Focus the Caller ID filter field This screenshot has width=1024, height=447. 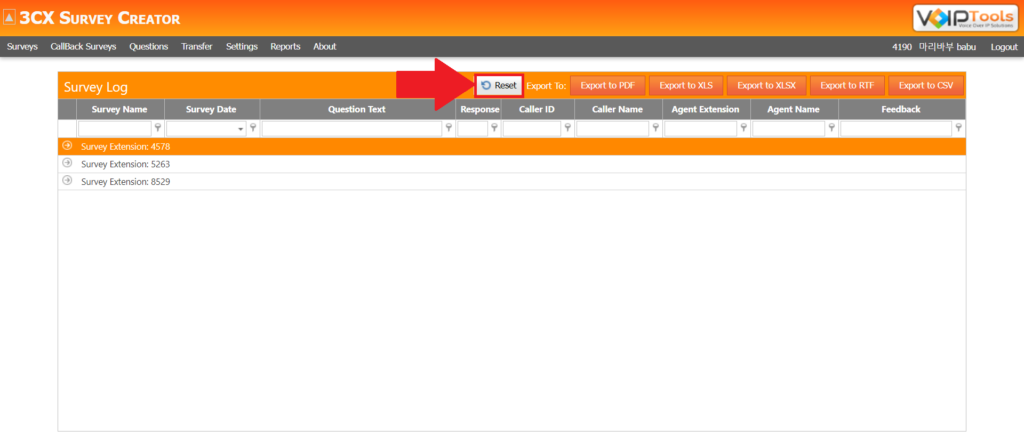(532, 129)
